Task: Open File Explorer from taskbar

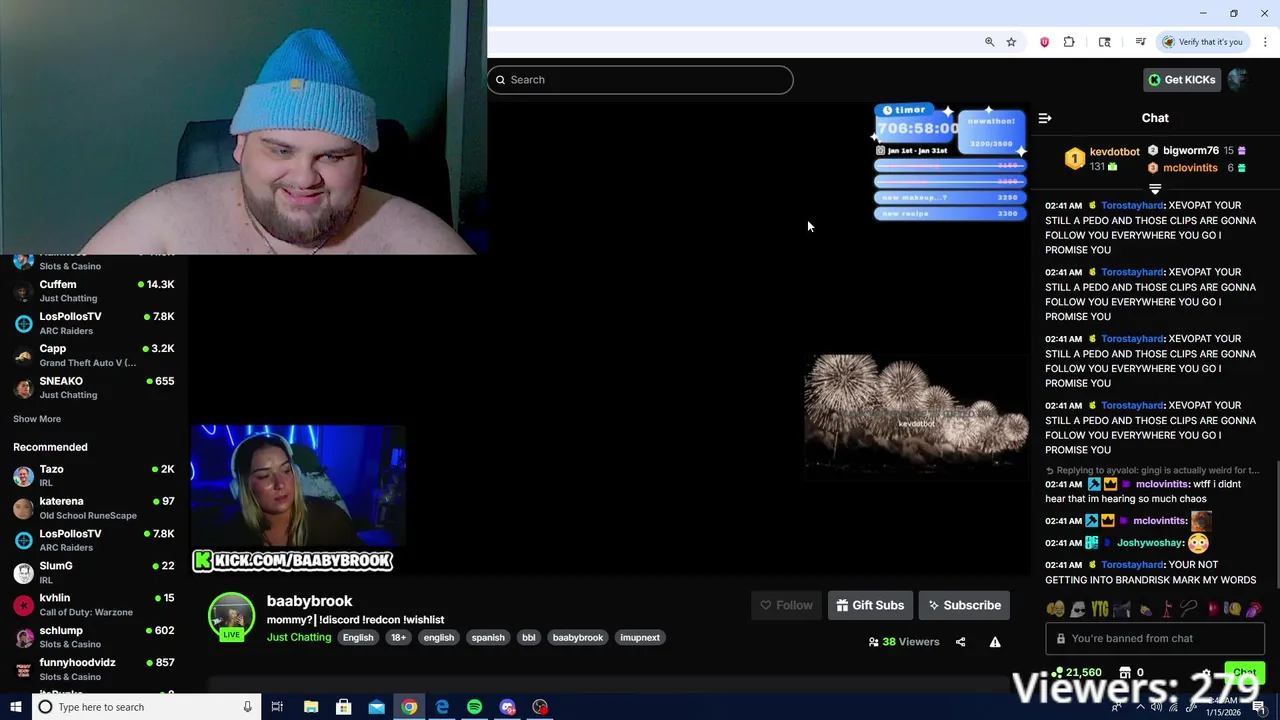Action: 311,707
